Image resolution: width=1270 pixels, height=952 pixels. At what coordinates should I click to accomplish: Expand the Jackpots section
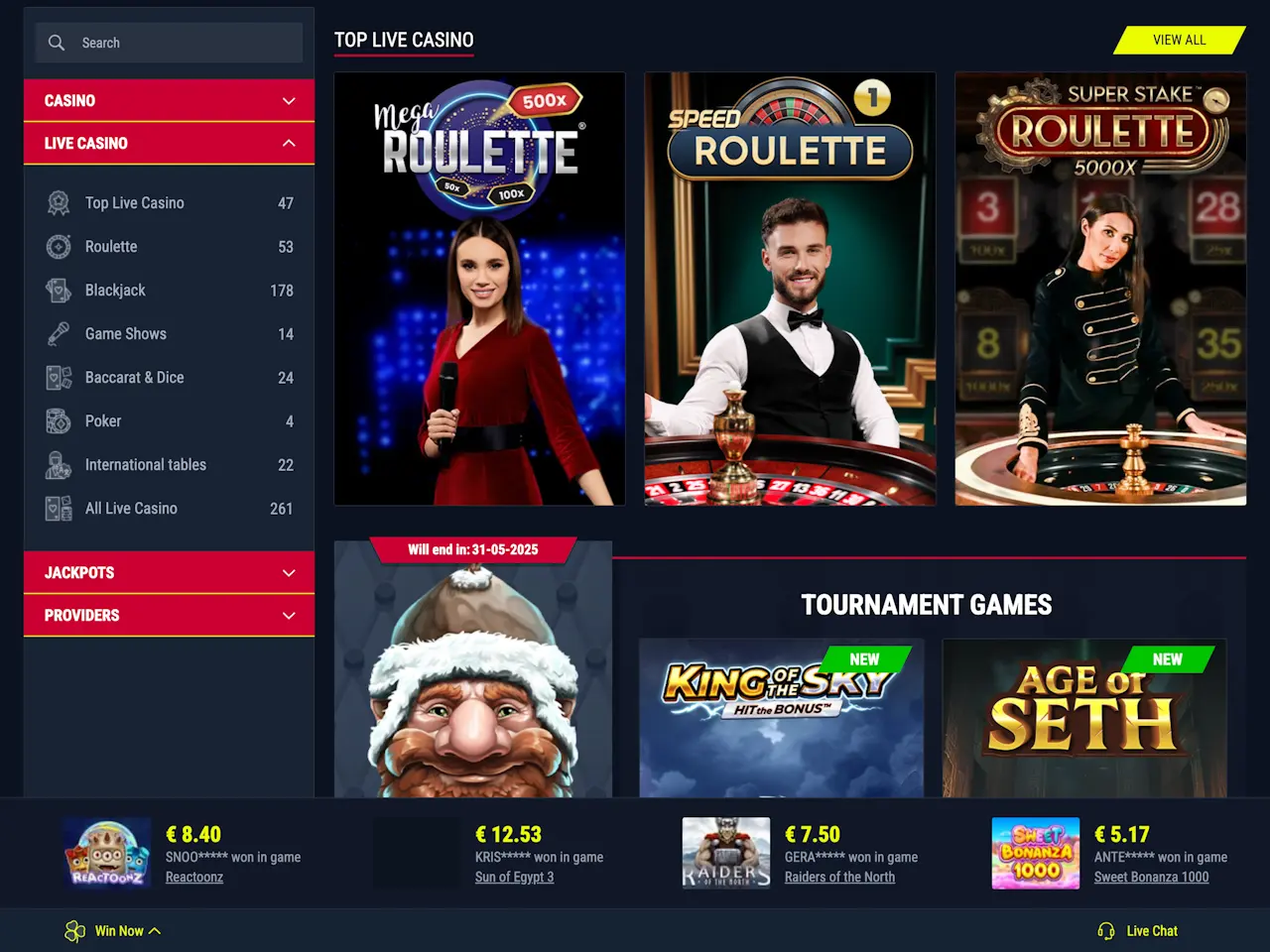tap(169, 573)
